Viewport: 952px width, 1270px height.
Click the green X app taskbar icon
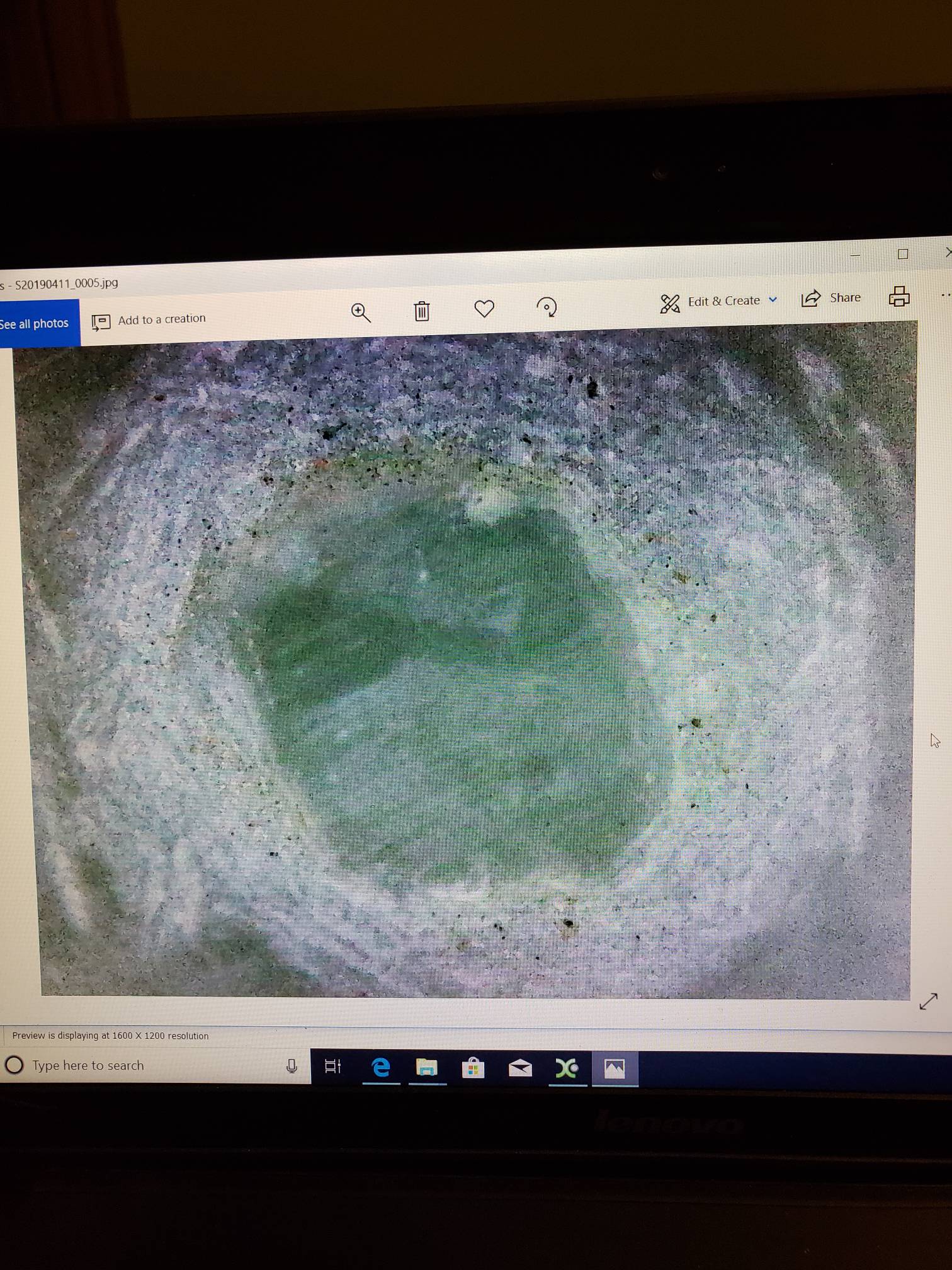point(567,1068)
